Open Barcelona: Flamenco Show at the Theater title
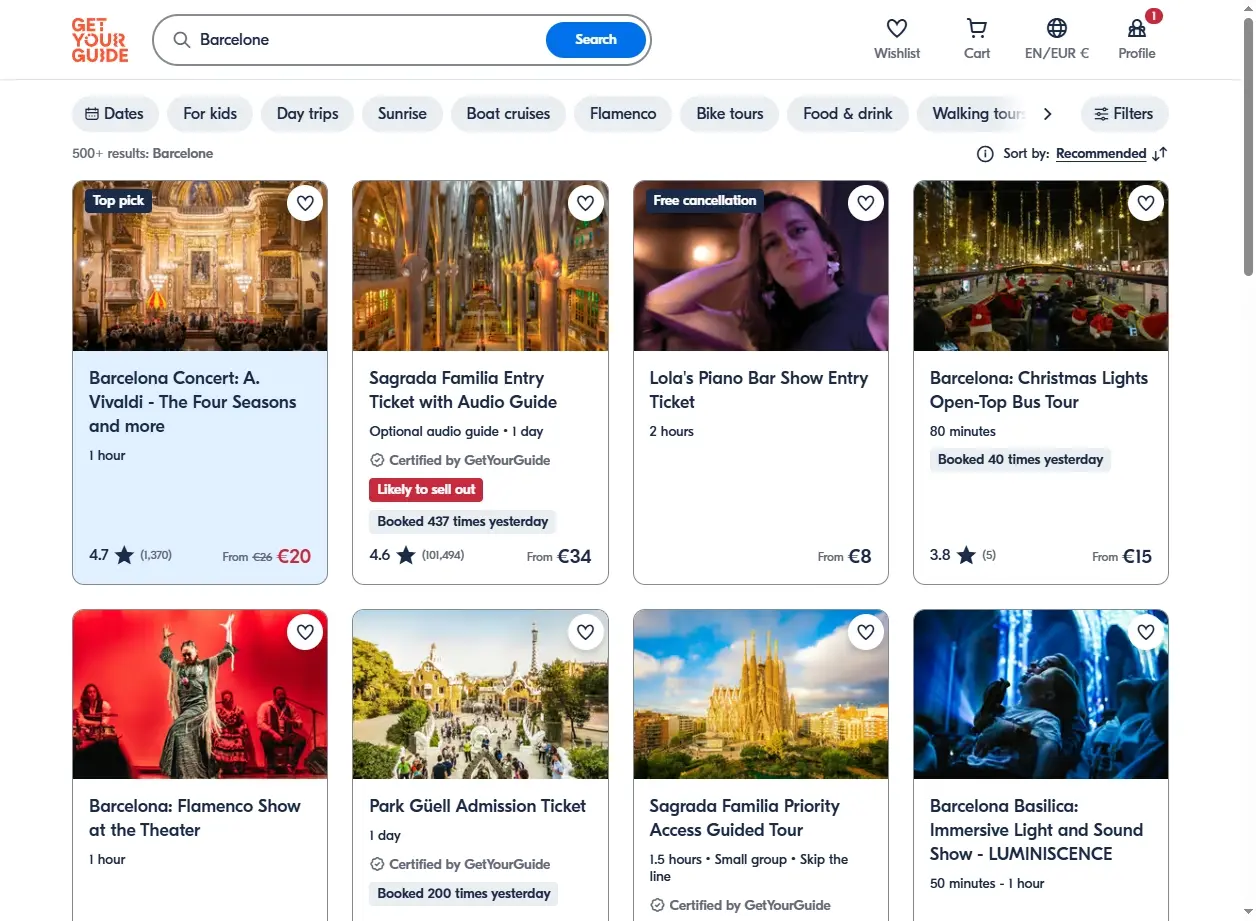 click(195, 818)
